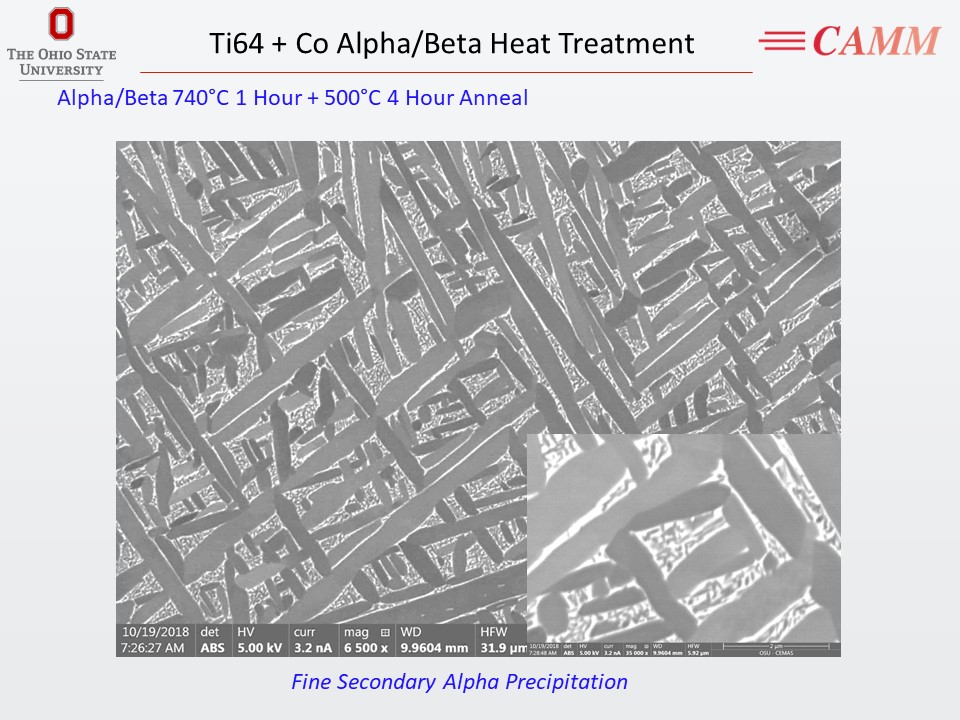Click the 'HV 5.00 kV' field in main databar
Screen dimensions: 960x720
point(259,640)
